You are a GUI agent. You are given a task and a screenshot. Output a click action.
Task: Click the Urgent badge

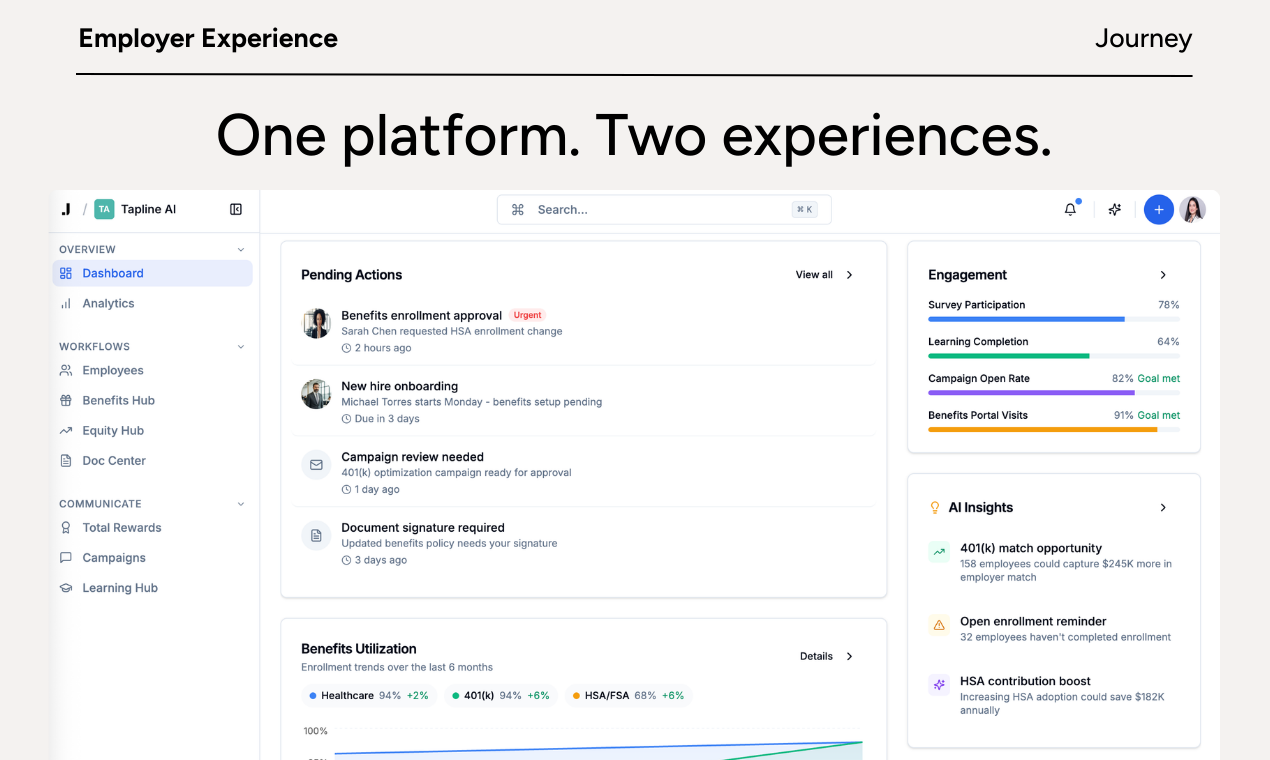(x=527, y=315)
